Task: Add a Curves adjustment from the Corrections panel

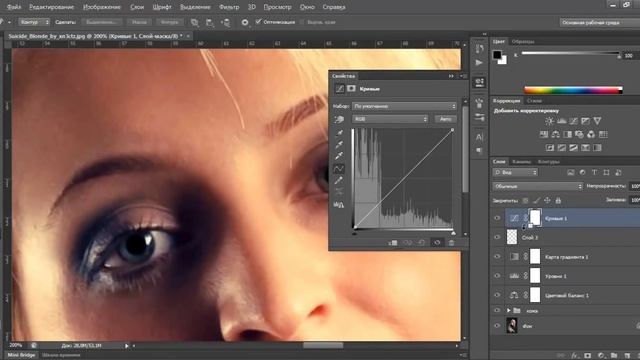Action: [x=573, y=121]
